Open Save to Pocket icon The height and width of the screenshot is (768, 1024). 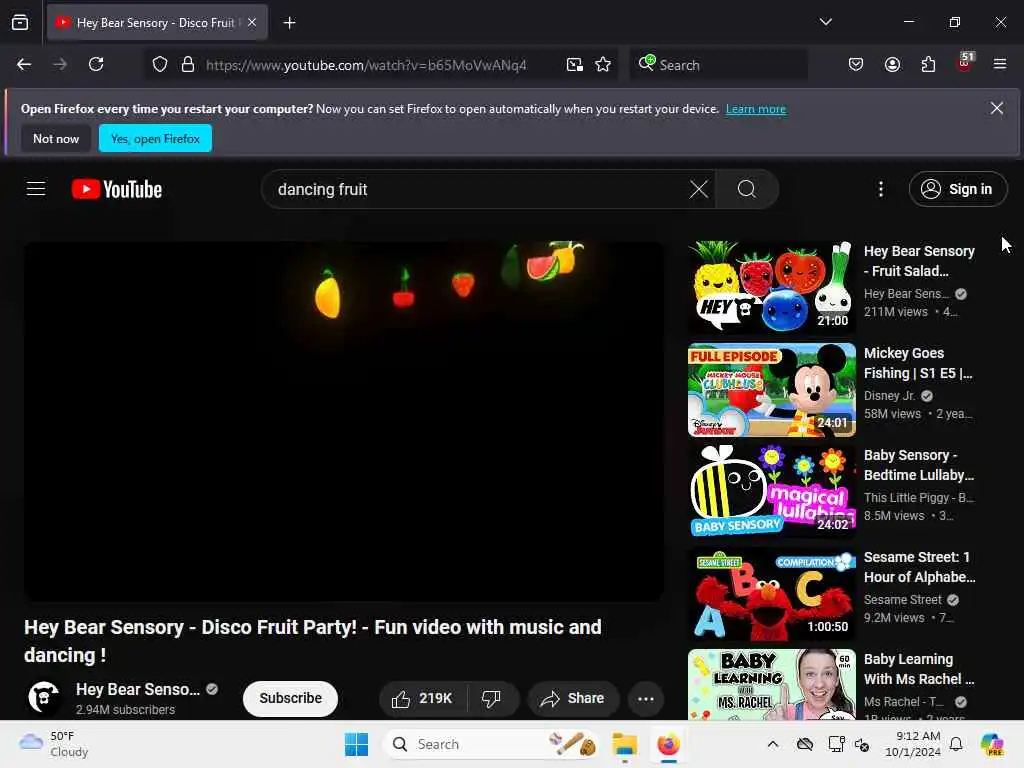(x=856, y=65)
